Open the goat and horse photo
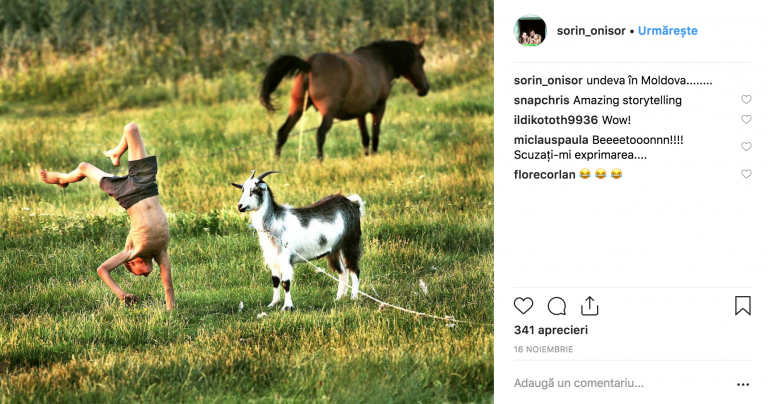 247,202
